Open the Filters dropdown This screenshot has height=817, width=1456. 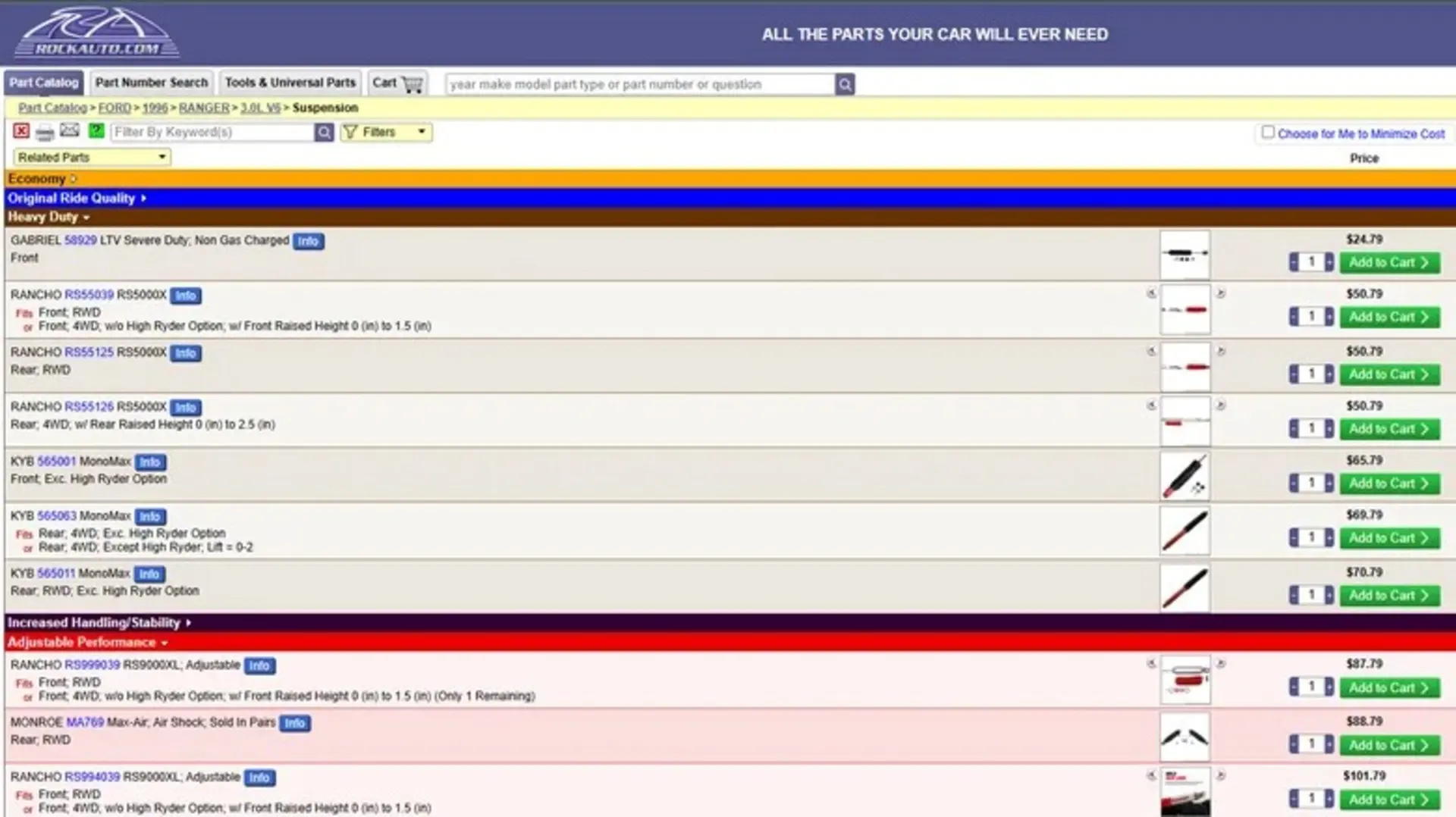coord(386,133)
